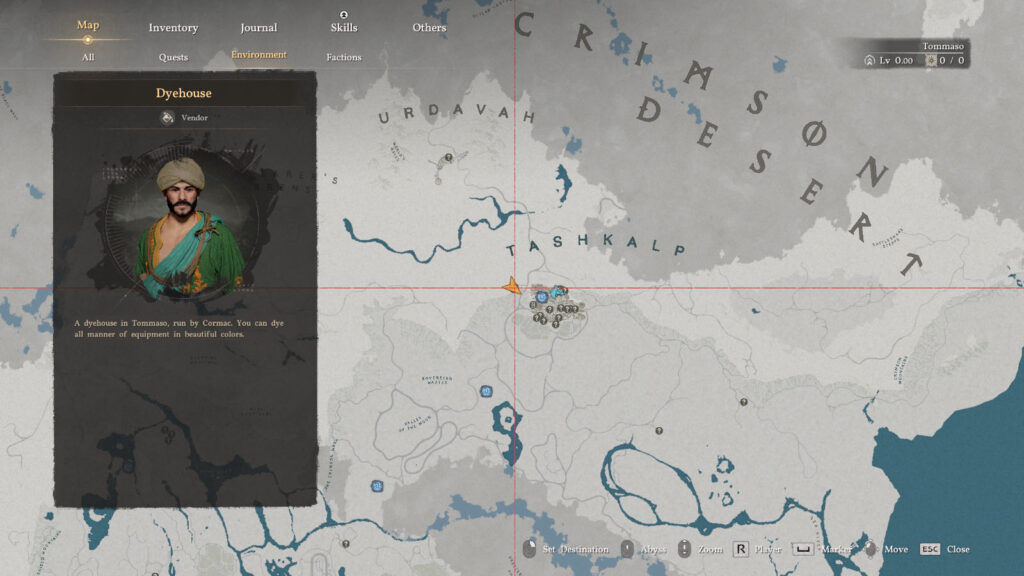The width and height of the screenshot is (1024, 576).
Task: Filter the map by Quests
Action: [173, 57]
